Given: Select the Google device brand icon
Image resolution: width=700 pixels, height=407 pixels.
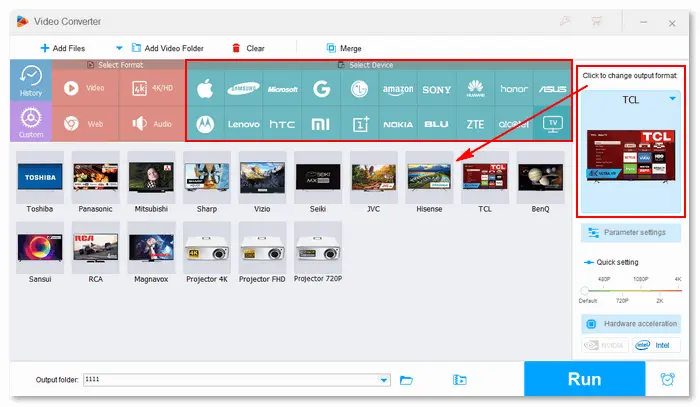Looking at the screenshot, I should pos(321,89).
